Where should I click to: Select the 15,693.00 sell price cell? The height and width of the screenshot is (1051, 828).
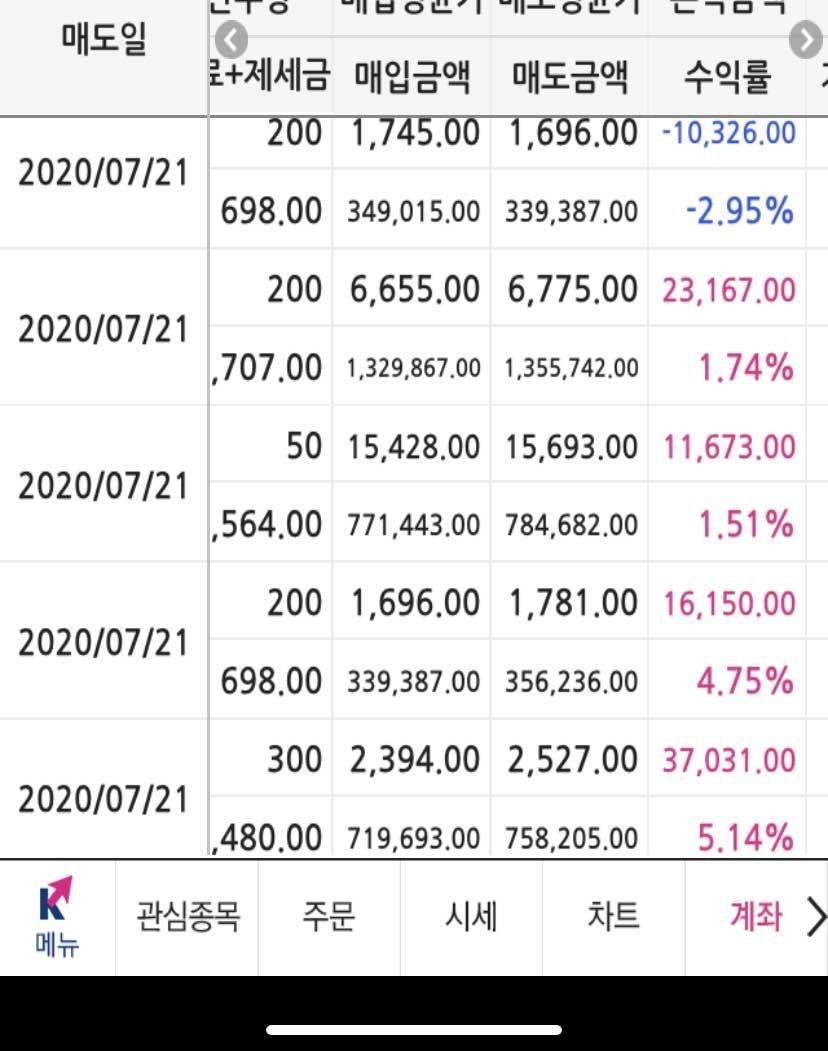tap(571, 447)
